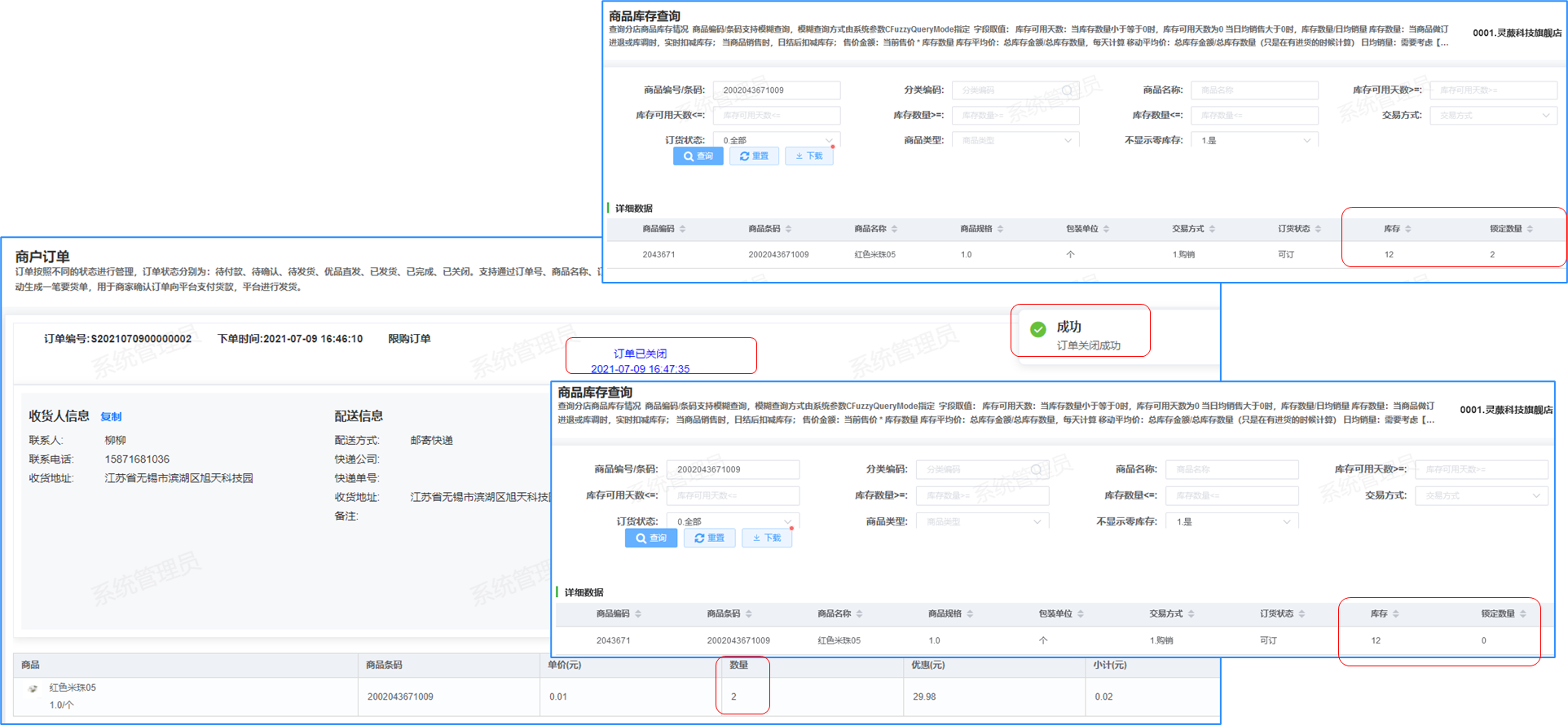The width and height of the screenshot is (1568, 725).
Task: Click 重置 button in upper inventory window
Action: 754,156
